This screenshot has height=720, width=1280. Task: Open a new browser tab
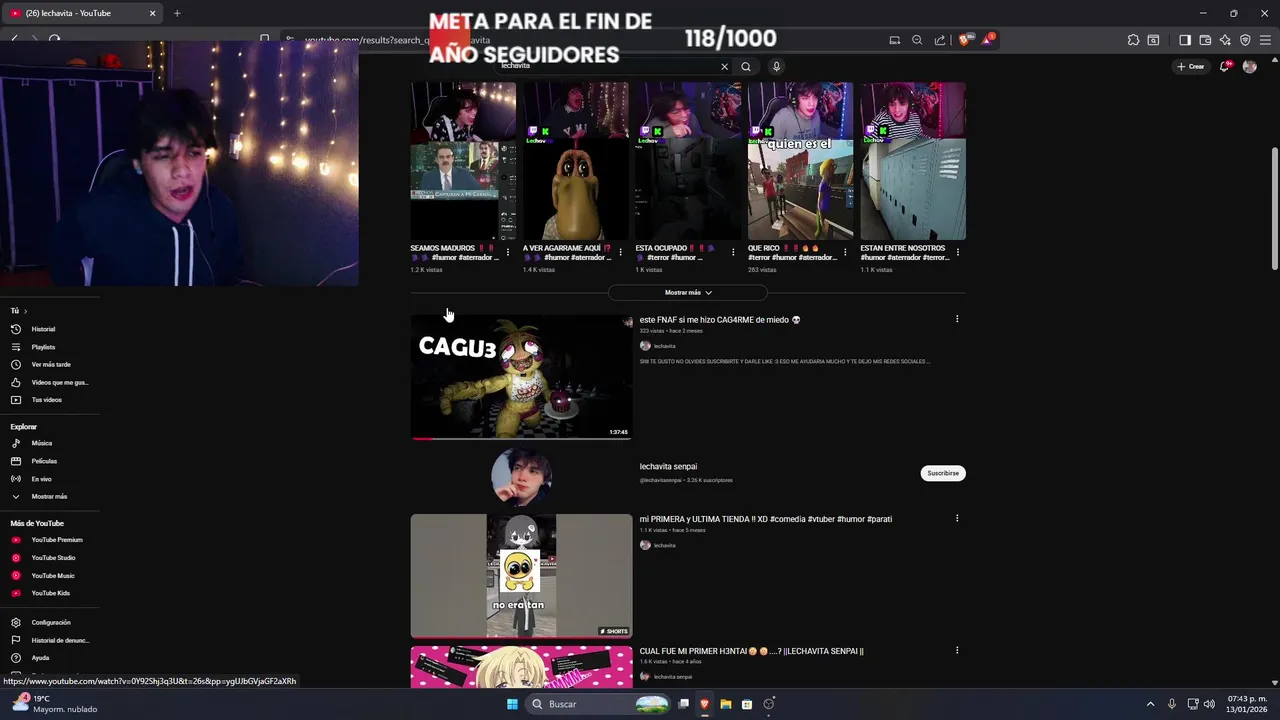coord(177,13)
